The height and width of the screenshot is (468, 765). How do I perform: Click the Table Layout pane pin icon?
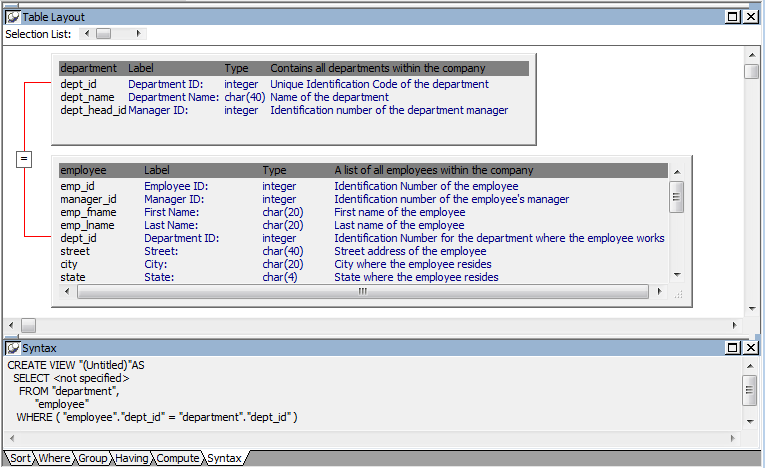coord(13,17)
